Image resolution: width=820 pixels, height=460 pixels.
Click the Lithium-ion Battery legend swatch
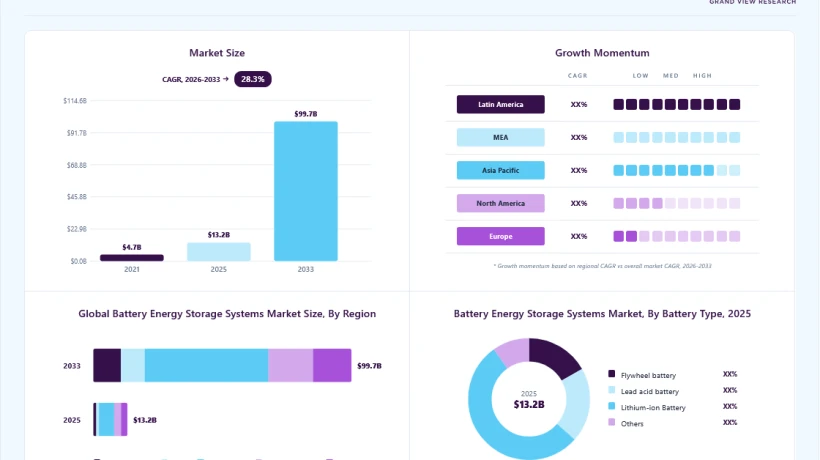pyautogui.click(x=611, y=406)
